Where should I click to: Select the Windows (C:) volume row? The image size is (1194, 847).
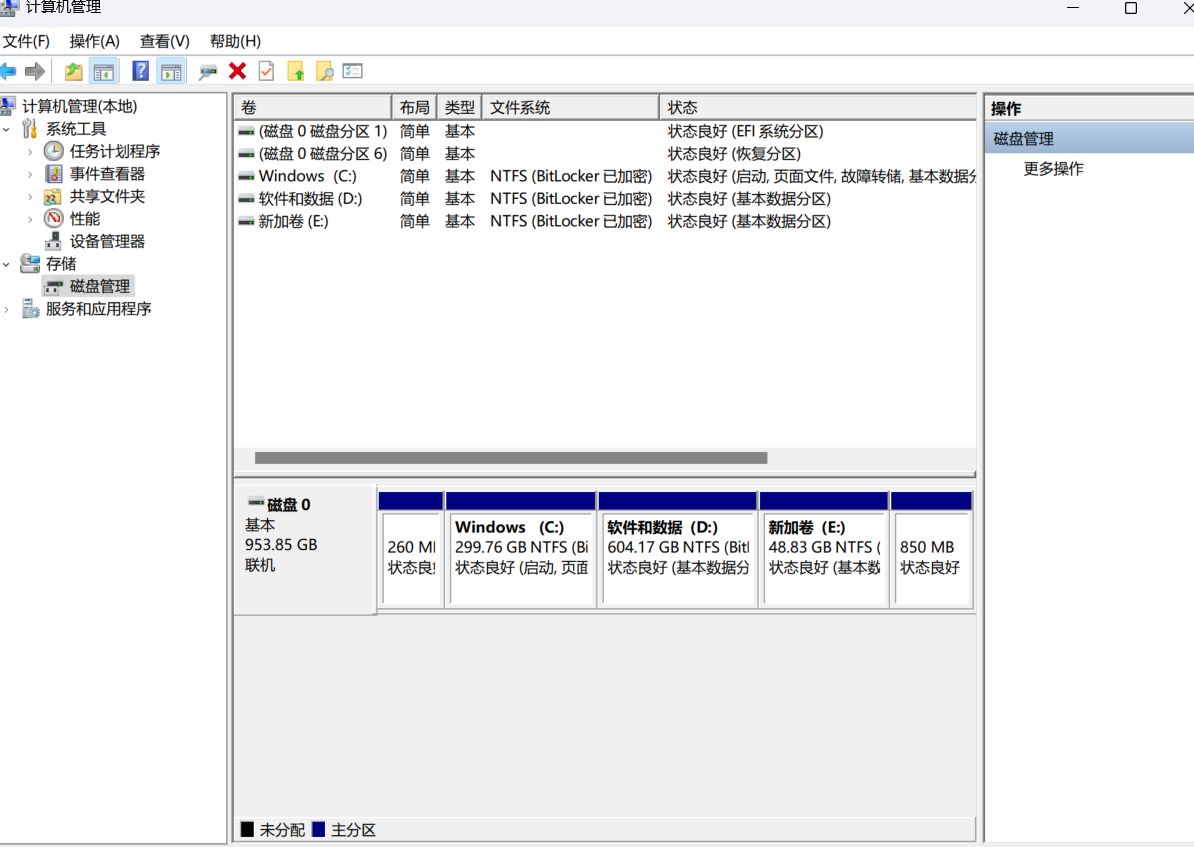click(x=605, y=176)
